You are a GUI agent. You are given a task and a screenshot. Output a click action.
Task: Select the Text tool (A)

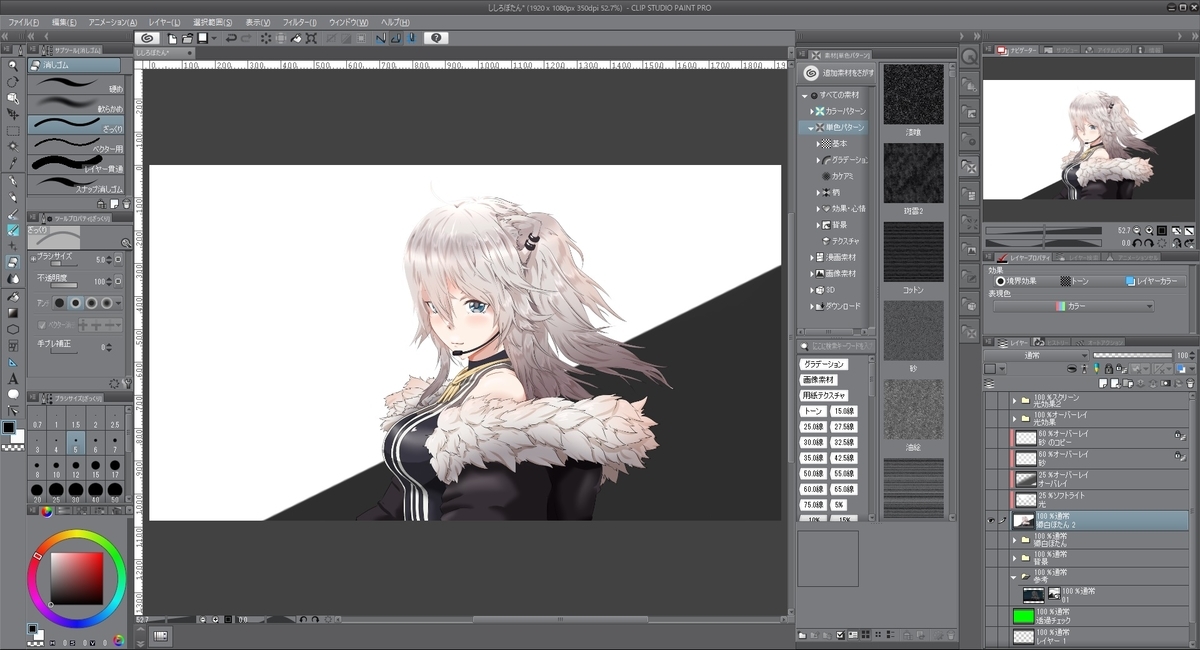[13, 378]
